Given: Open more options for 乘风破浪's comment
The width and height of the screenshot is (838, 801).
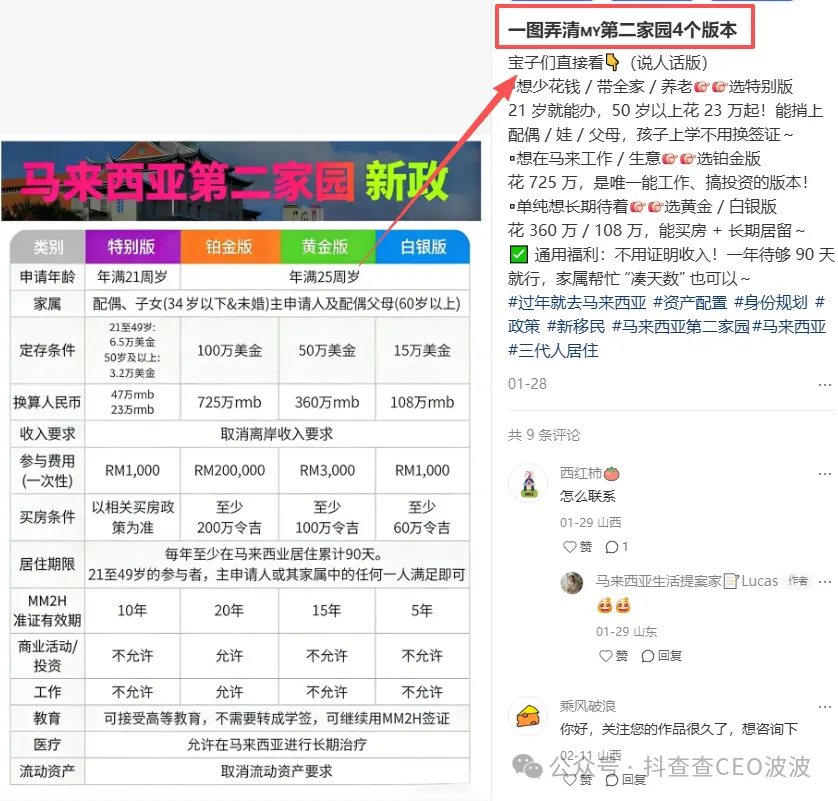Looking at the screenshot, I should [824, 706].
